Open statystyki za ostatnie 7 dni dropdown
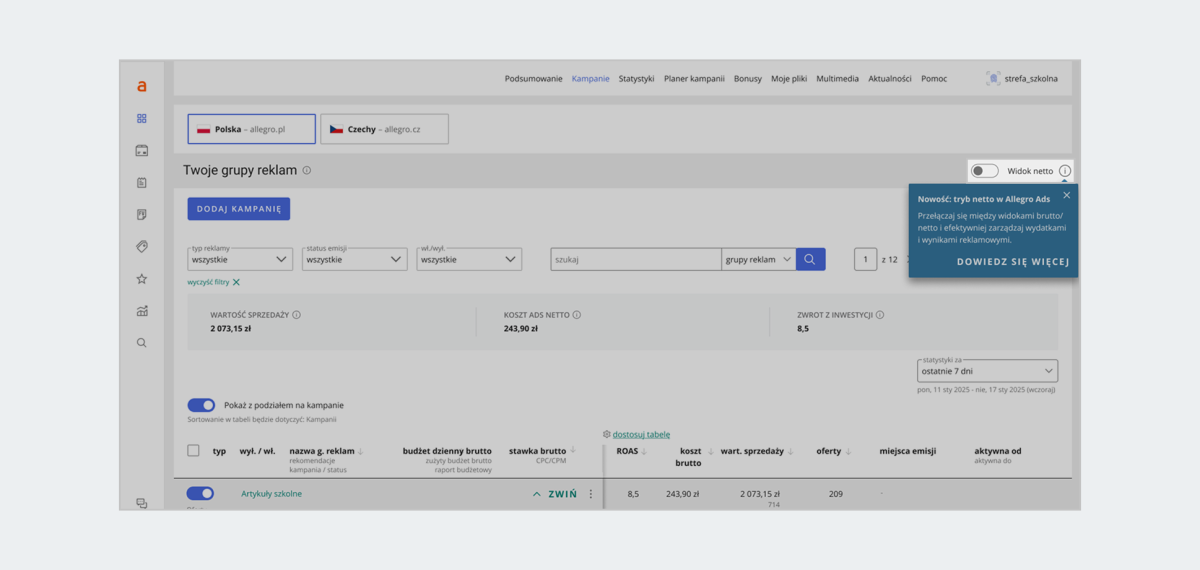Viewport: 1200px width, 570px height. pyautogui.click(x=987, y=371)
